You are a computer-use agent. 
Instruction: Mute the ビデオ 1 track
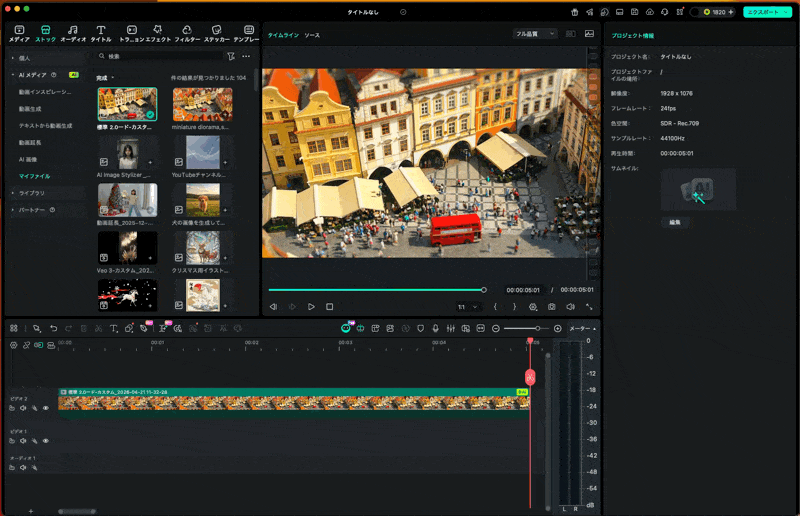tap(23, 441)
